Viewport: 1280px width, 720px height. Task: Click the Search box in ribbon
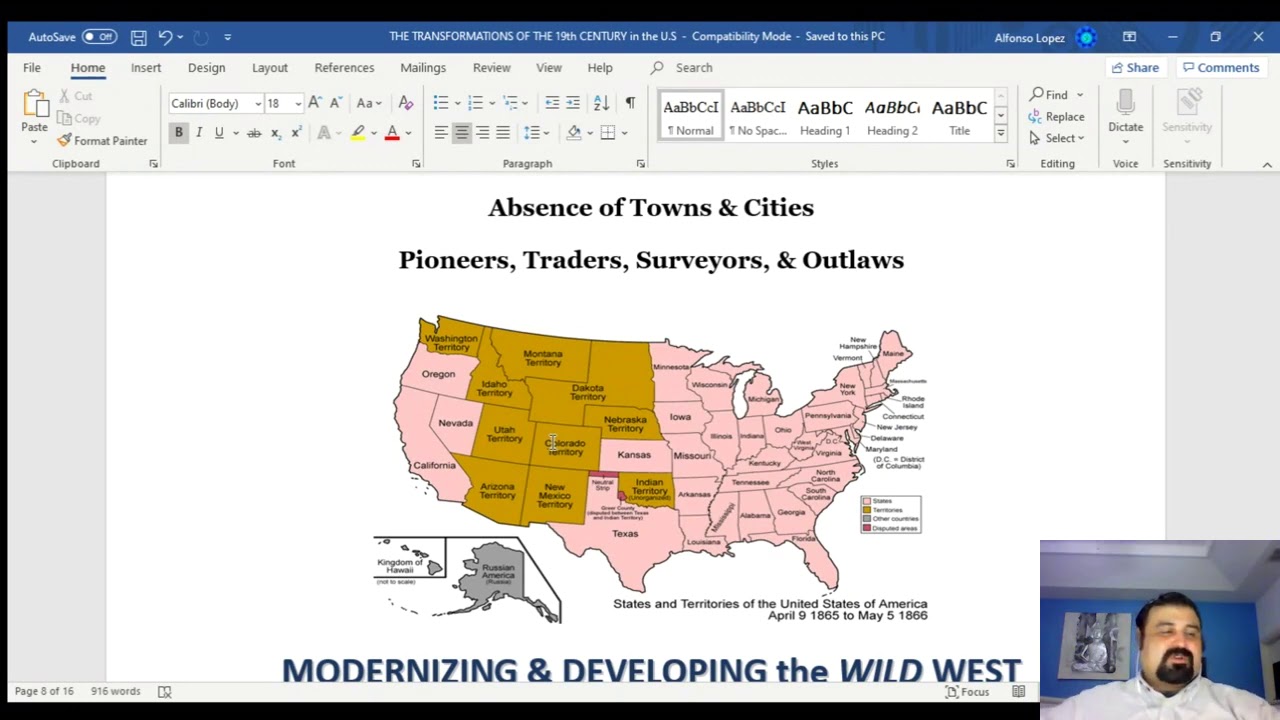pos(693,68)
